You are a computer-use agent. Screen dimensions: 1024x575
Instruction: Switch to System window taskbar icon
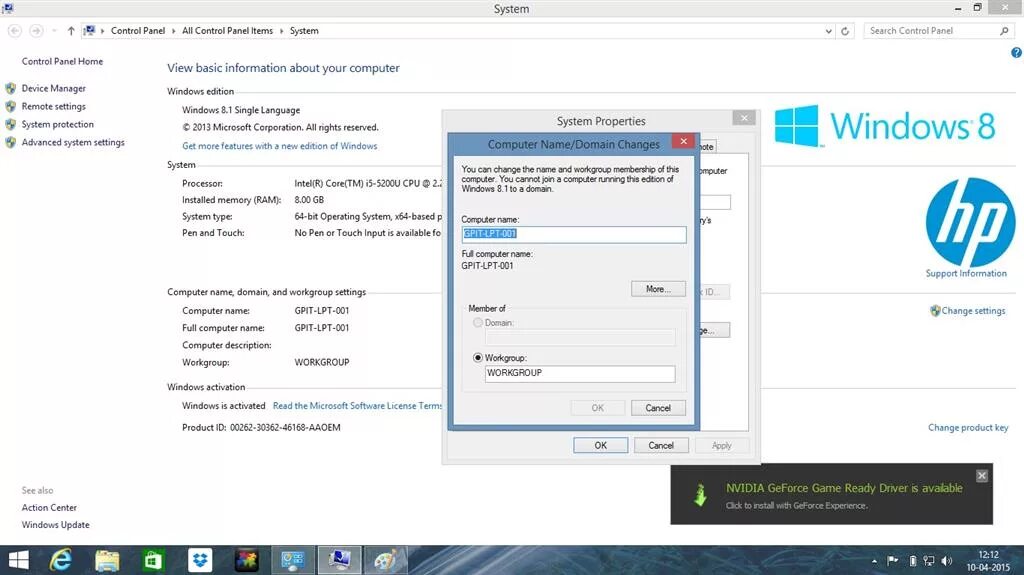point(340,561)
